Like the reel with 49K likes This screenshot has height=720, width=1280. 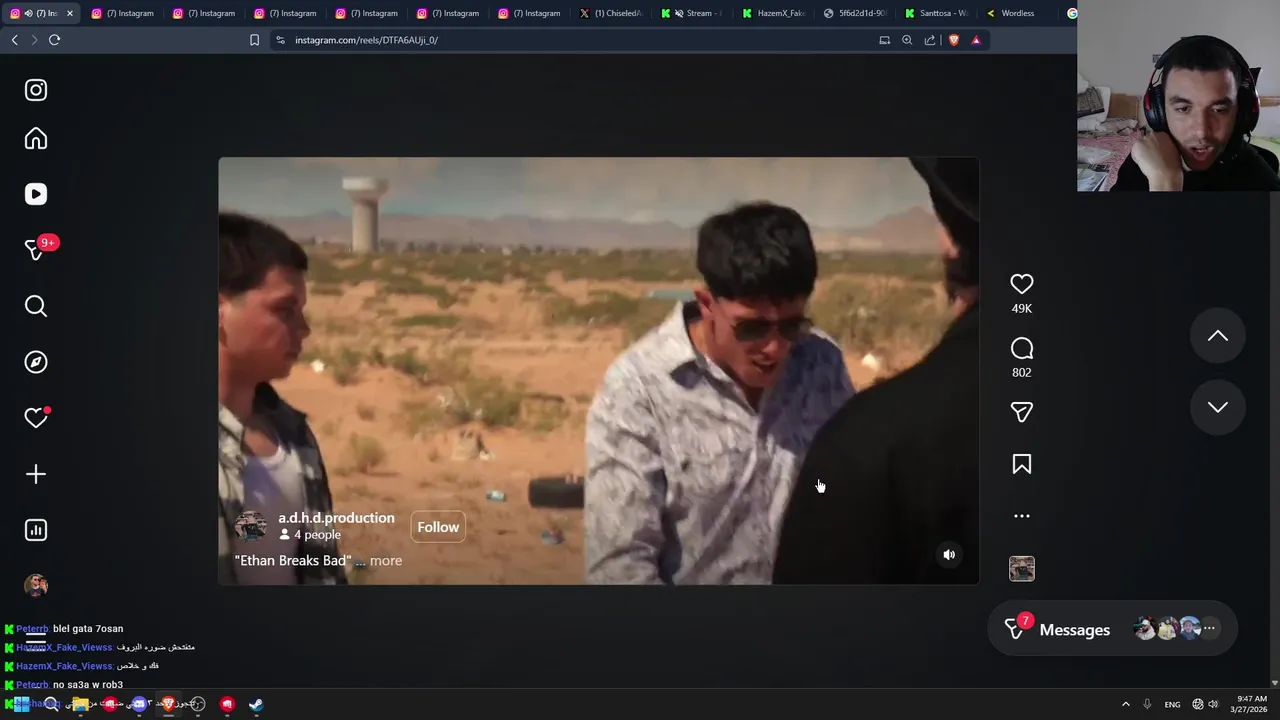(x=1021, y=284)
